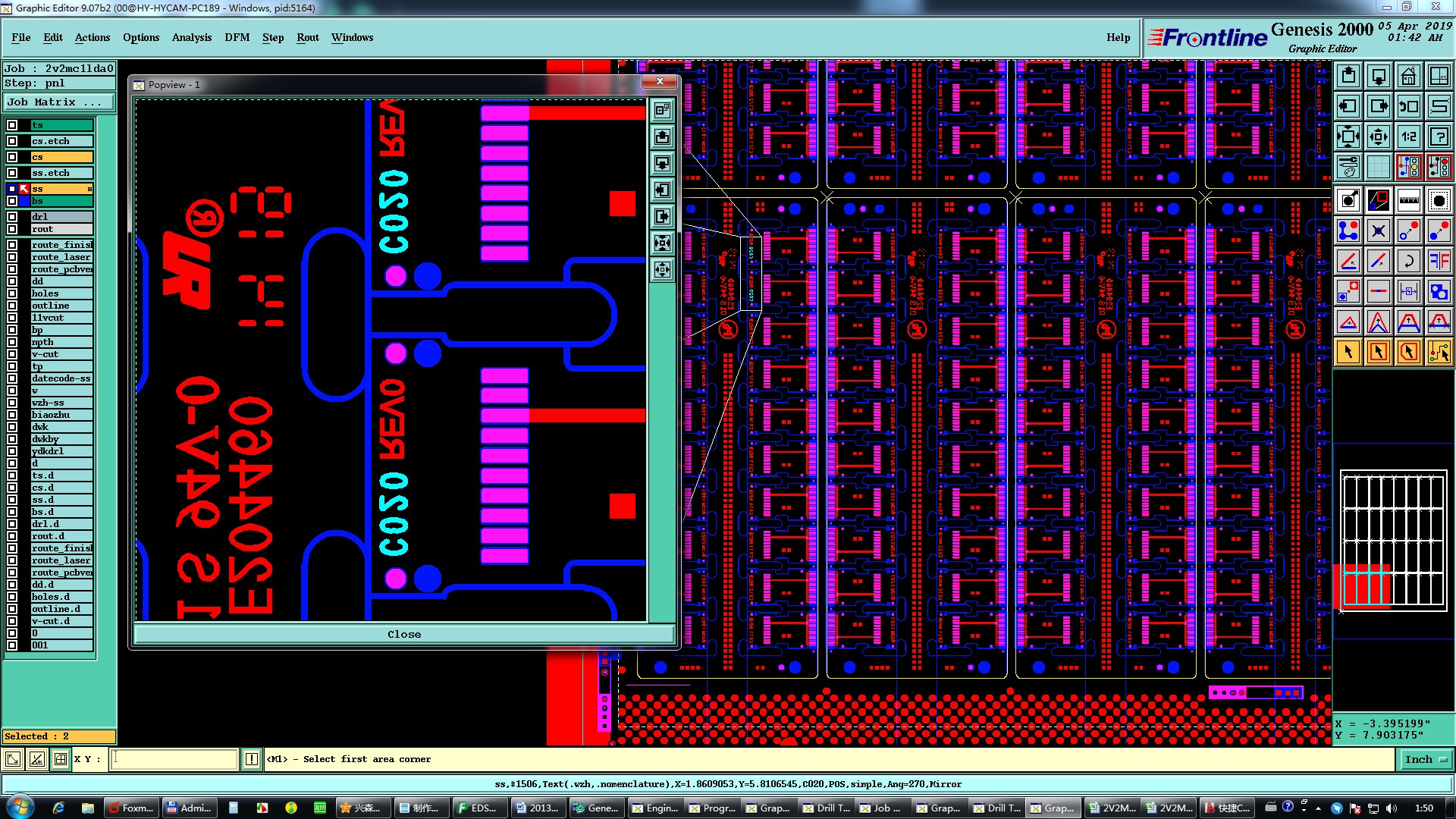Click the mirror F feature icon
This screenshot has height=819, width=1456.
click(1439, 261)
